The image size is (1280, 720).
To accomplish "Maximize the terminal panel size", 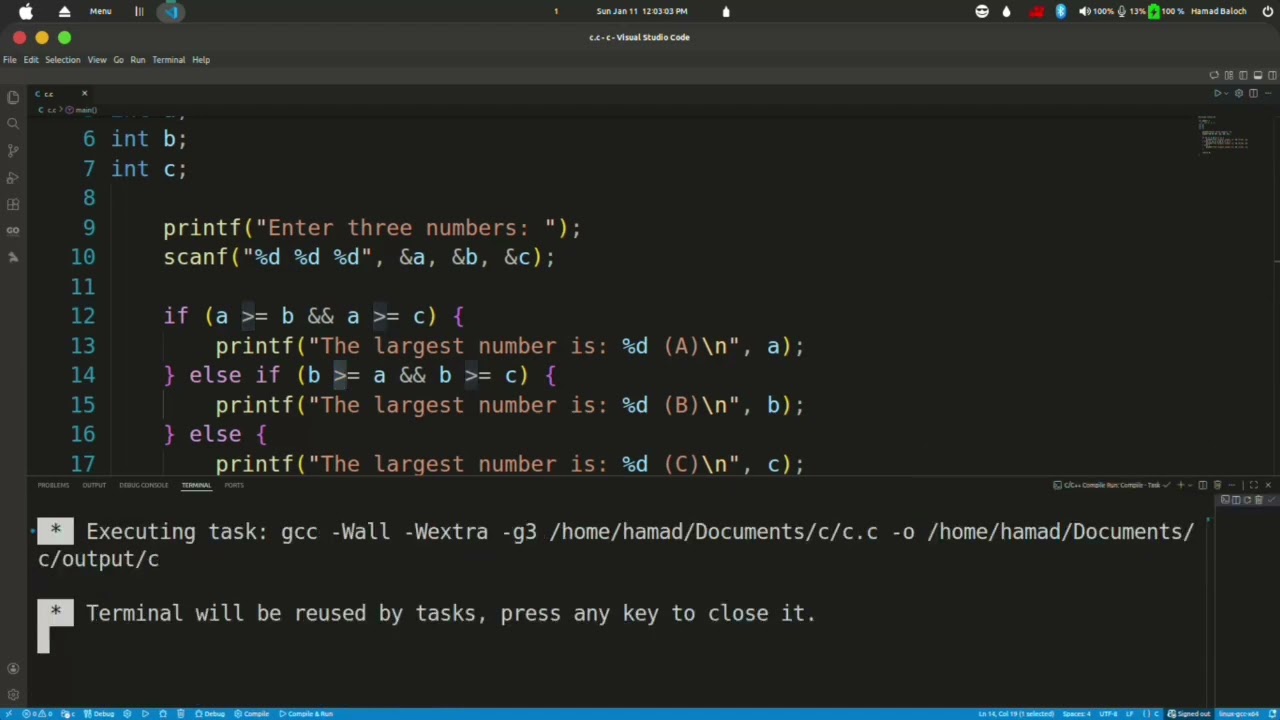I will pos(1253,485).
